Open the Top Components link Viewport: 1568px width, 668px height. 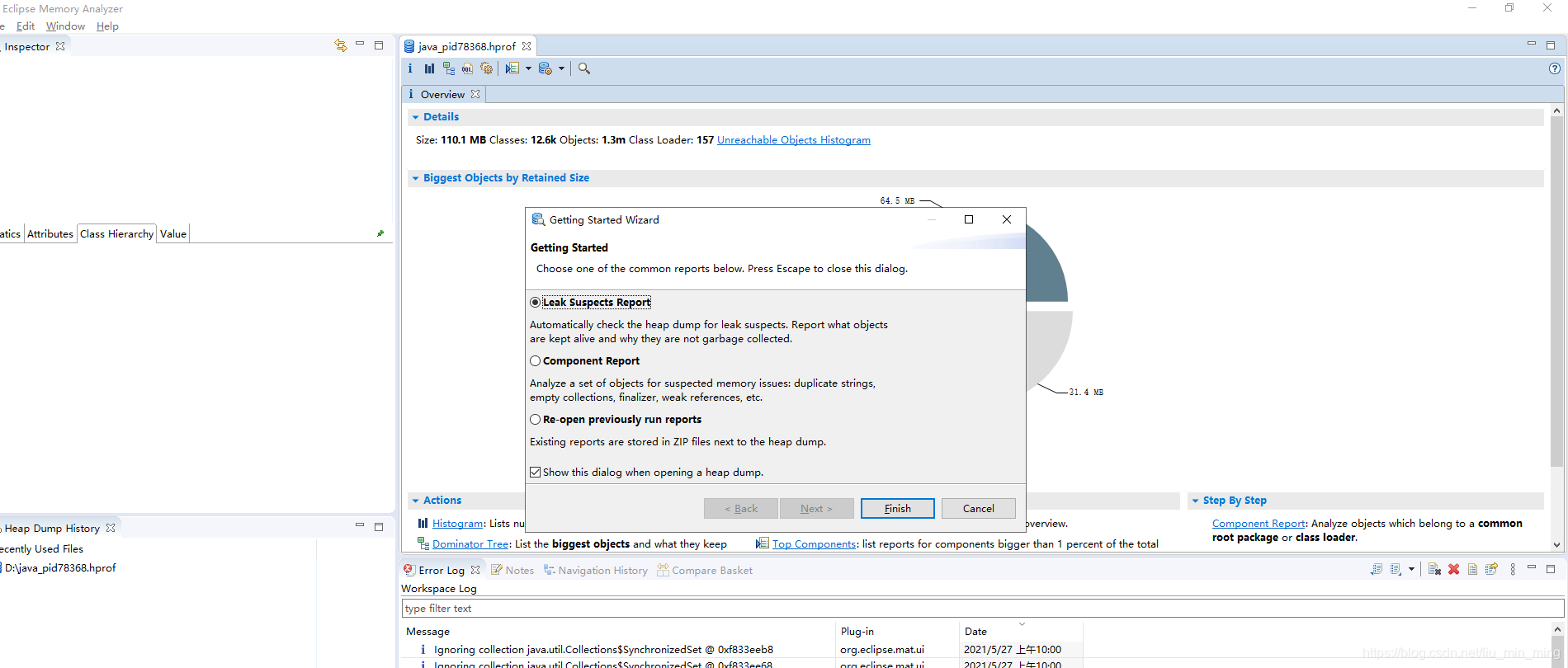click(815, 543)
